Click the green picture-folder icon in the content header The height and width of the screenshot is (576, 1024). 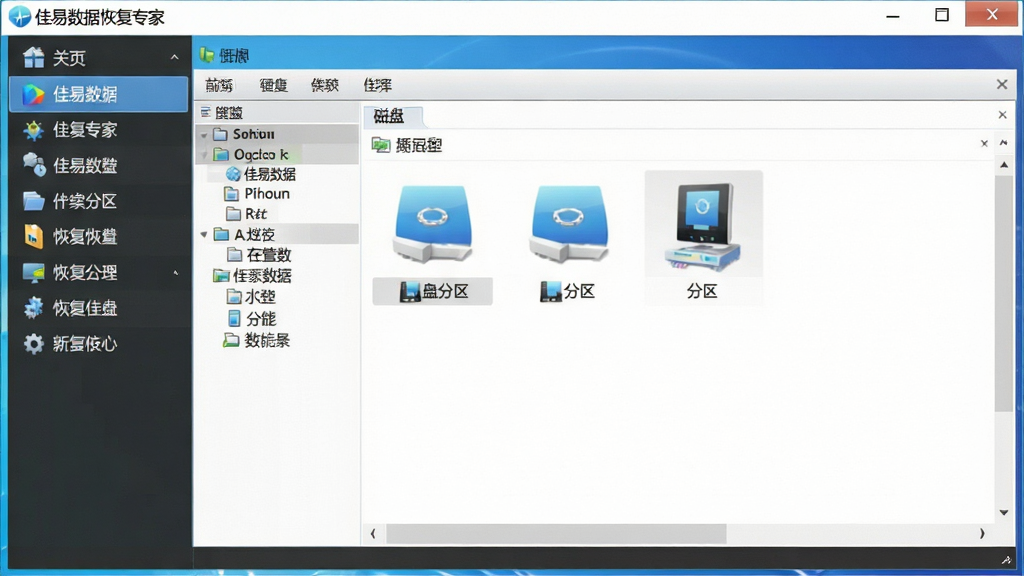[x=381, y=144]
